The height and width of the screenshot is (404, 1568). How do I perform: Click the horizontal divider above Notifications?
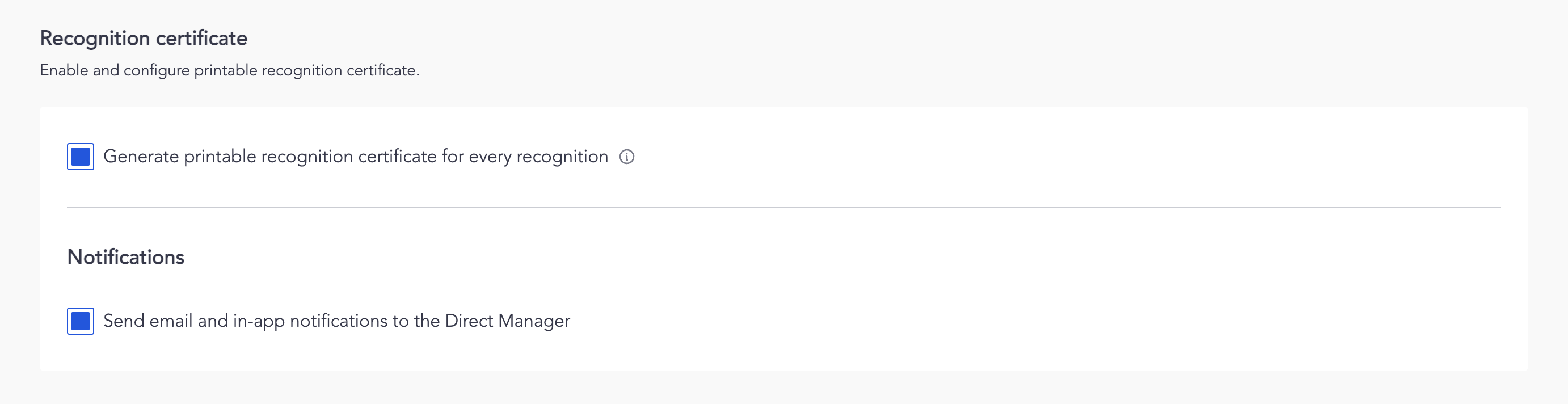pyautogui.click(x=783, y=207)
